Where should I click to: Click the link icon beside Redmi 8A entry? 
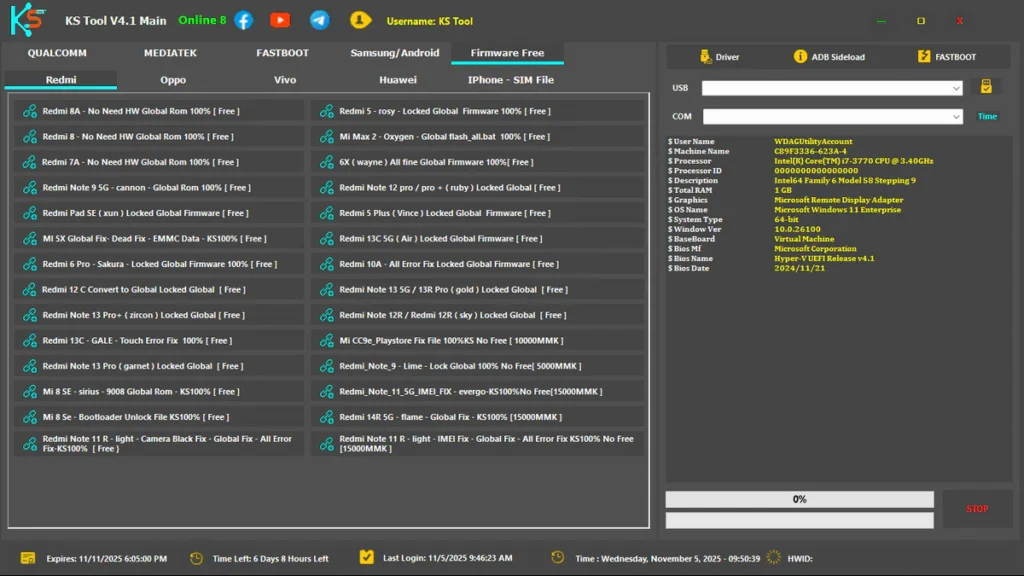pyautogui.click(x=30, y=111)
